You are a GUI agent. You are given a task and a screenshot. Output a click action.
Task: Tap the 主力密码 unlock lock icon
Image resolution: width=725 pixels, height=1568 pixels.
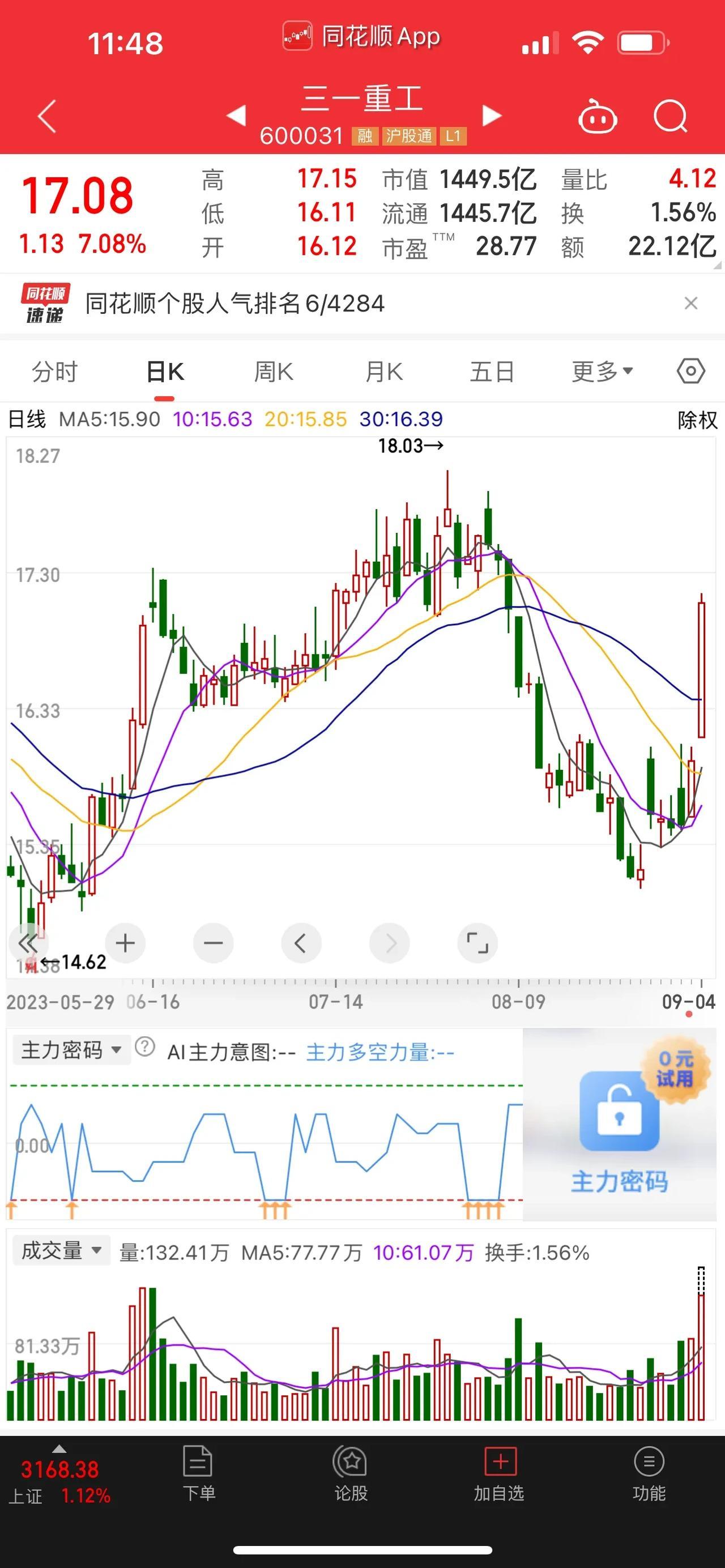tap(619, 1112)
